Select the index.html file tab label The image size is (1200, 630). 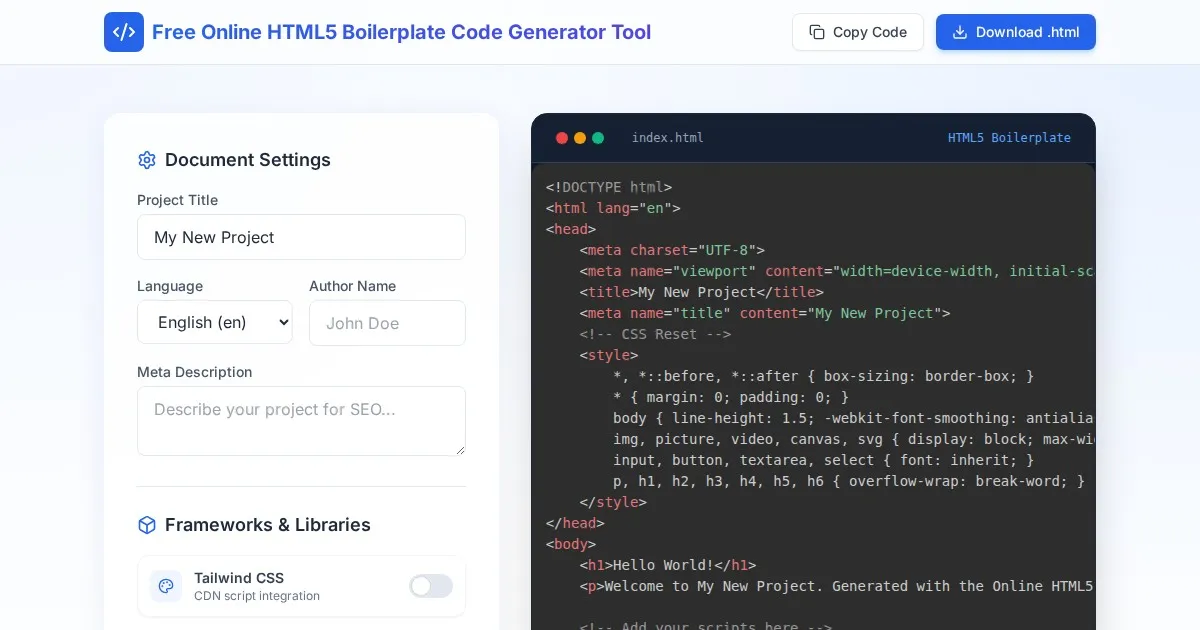point(667,138)
